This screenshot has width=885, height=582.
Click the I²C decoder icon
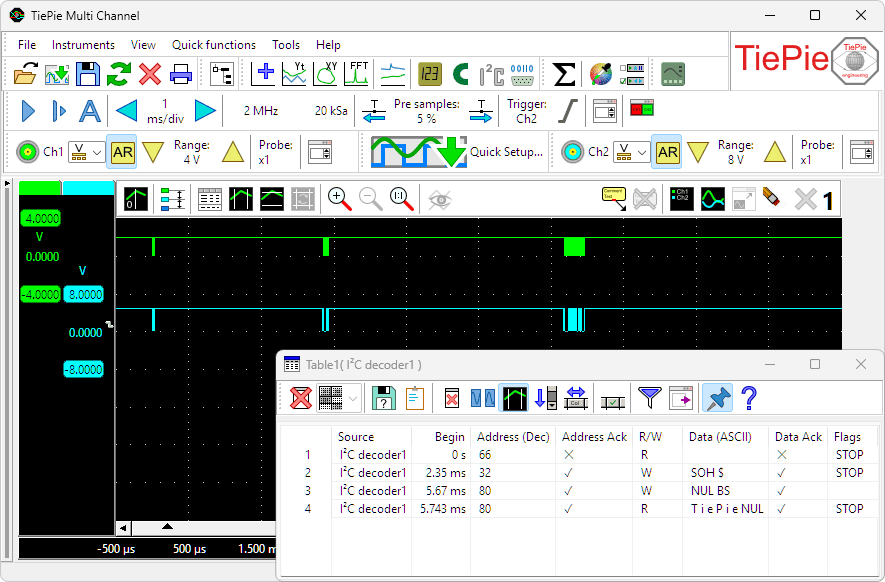492,74
